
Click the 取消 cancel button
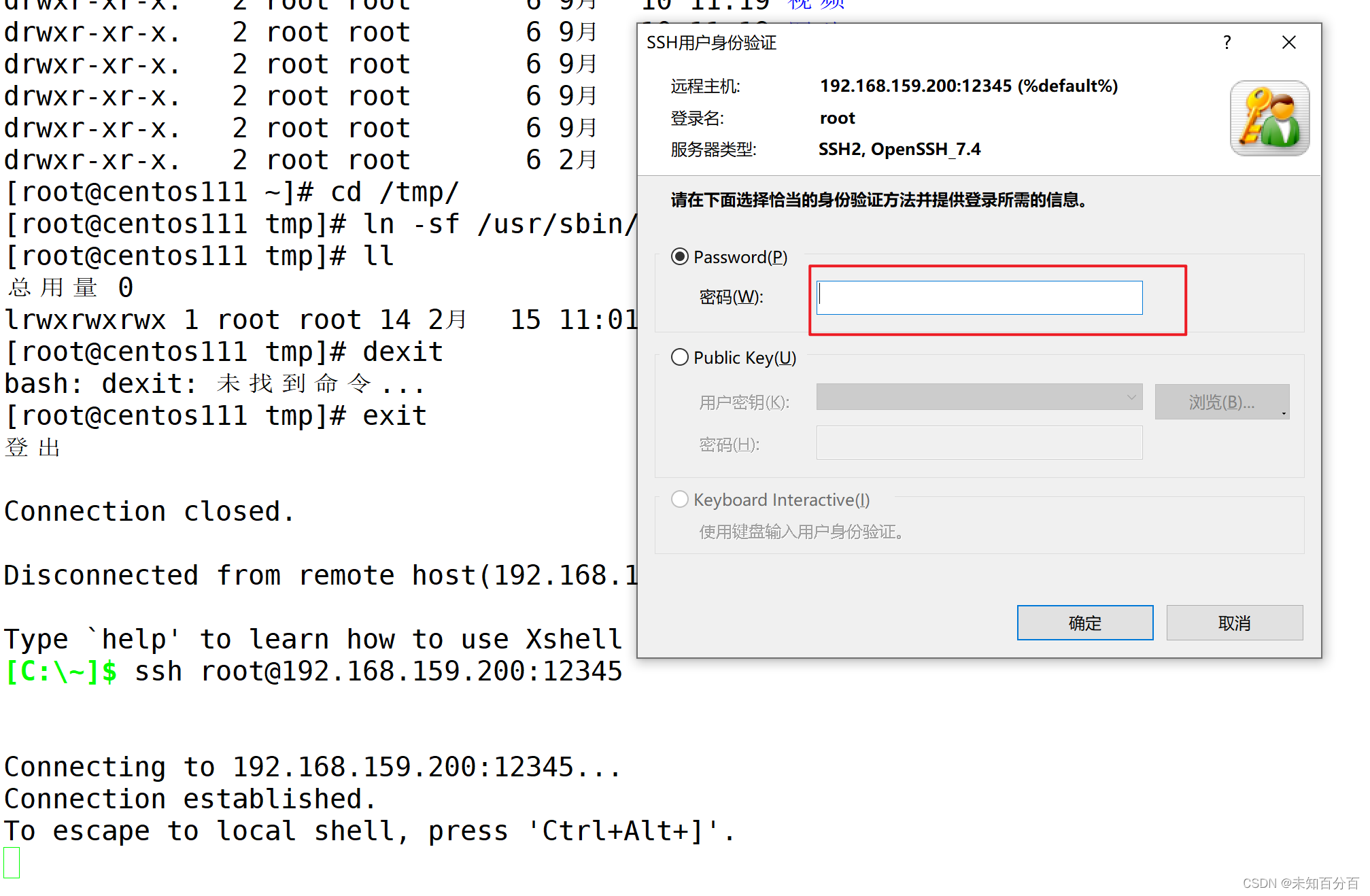1234,622
